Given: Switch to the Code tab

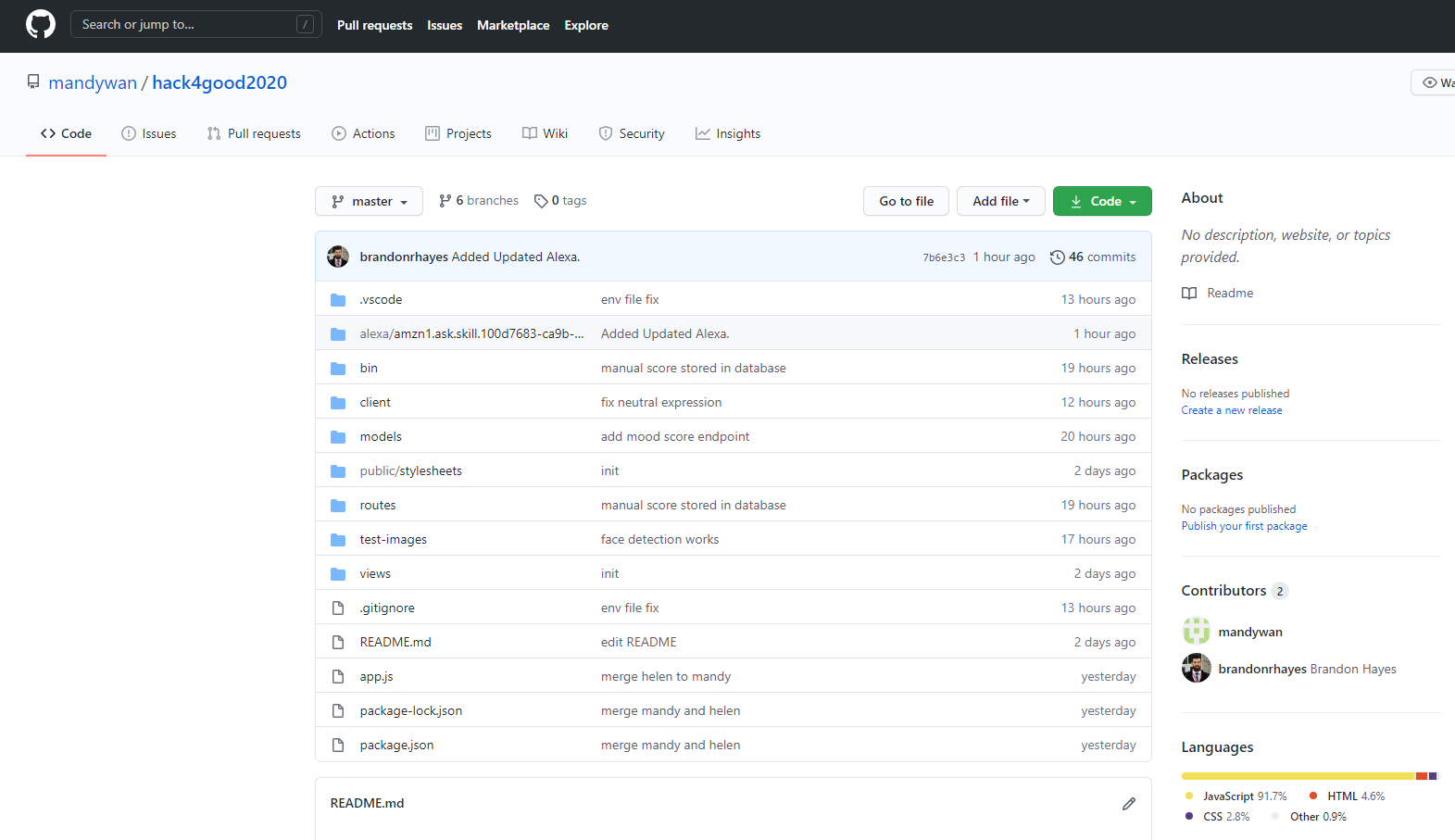Looking at the screenshot, I should pos(66,133).
